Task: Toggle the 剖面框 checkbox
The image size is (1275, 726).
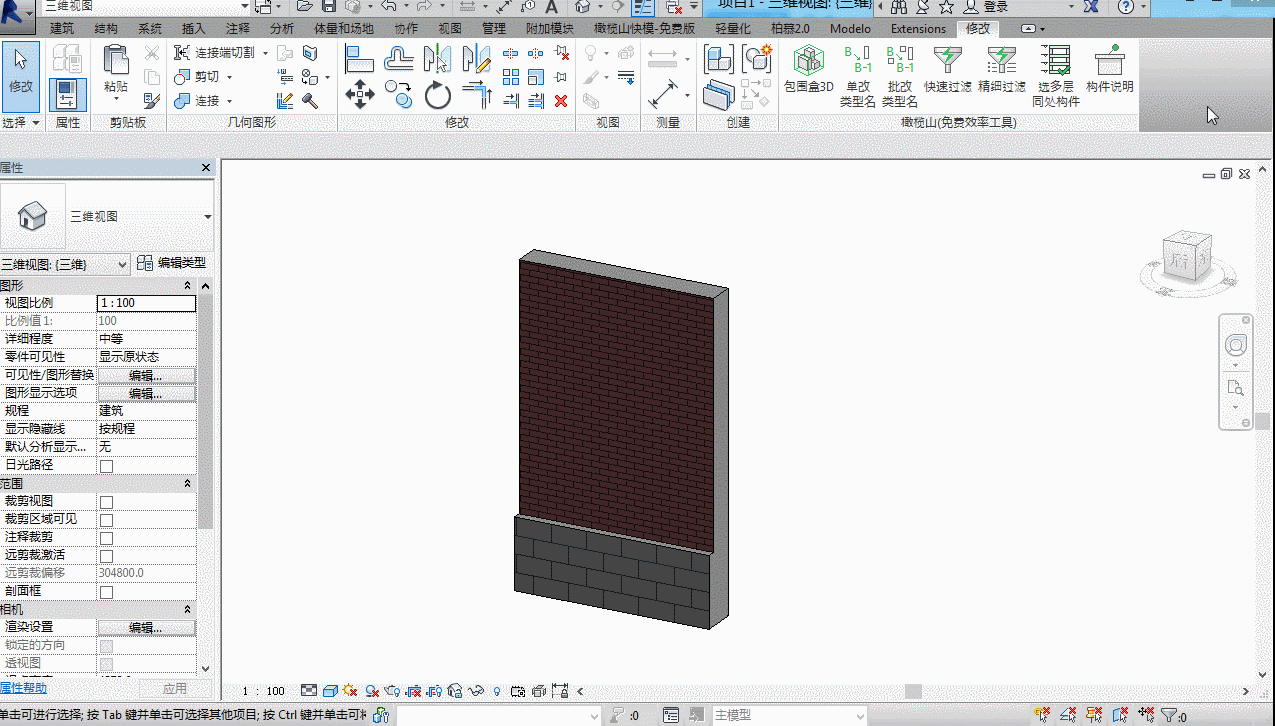Action: click(106, 592)
